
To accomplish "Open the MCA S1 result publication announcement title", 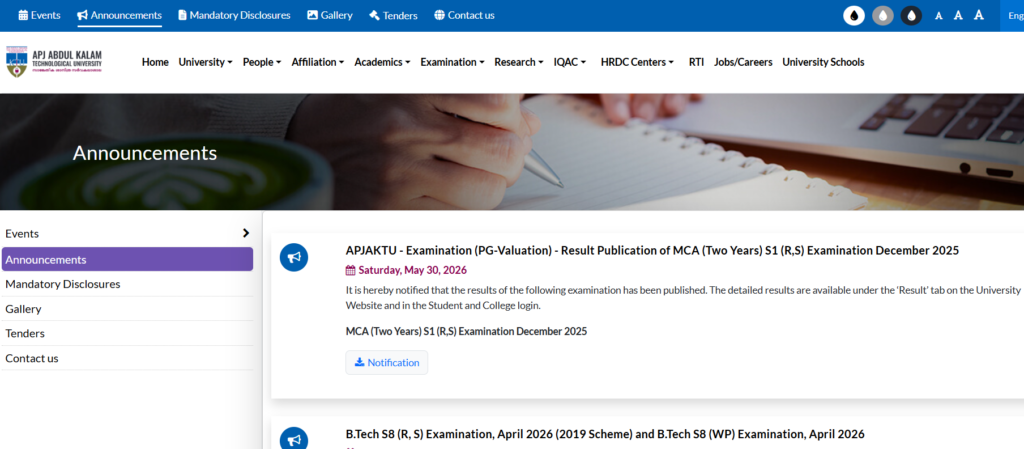I will 652,251.
